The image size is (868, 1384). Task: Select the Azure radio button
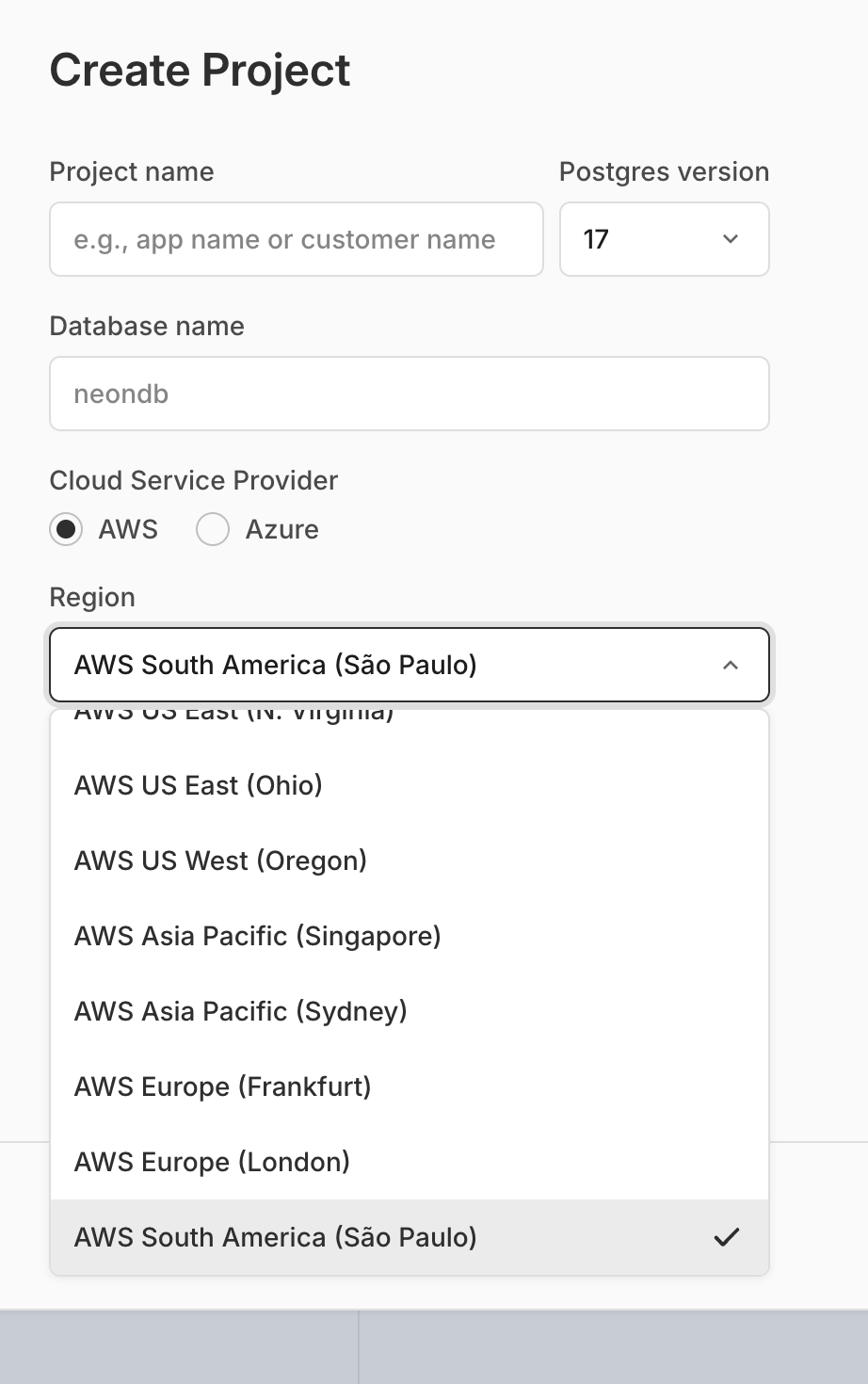coord(213,529)
